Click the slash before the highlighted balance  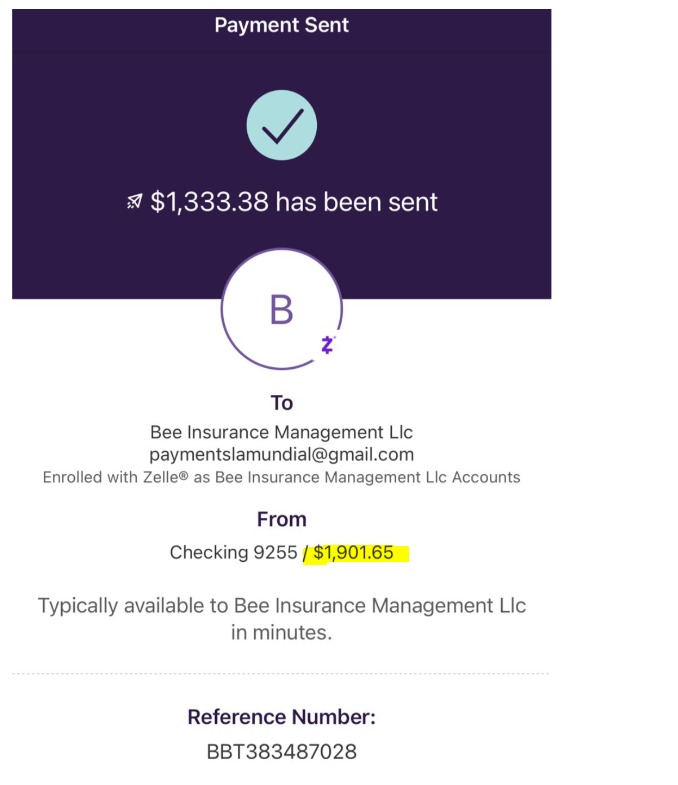click(x=307, y=552)
